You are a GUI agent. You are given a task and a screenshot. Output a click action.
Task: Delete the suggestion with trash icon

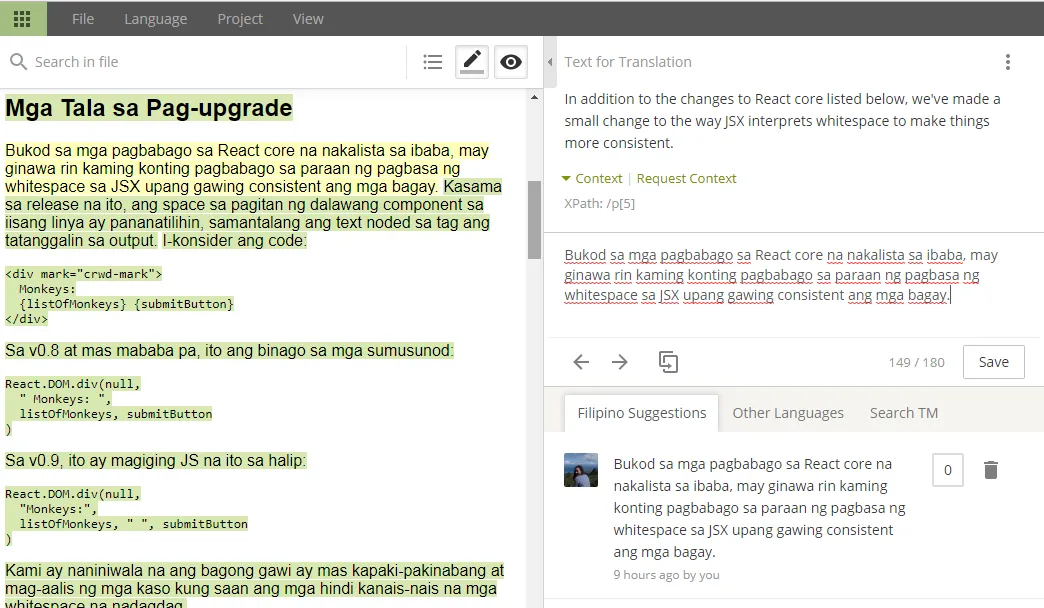pos(991,470)
